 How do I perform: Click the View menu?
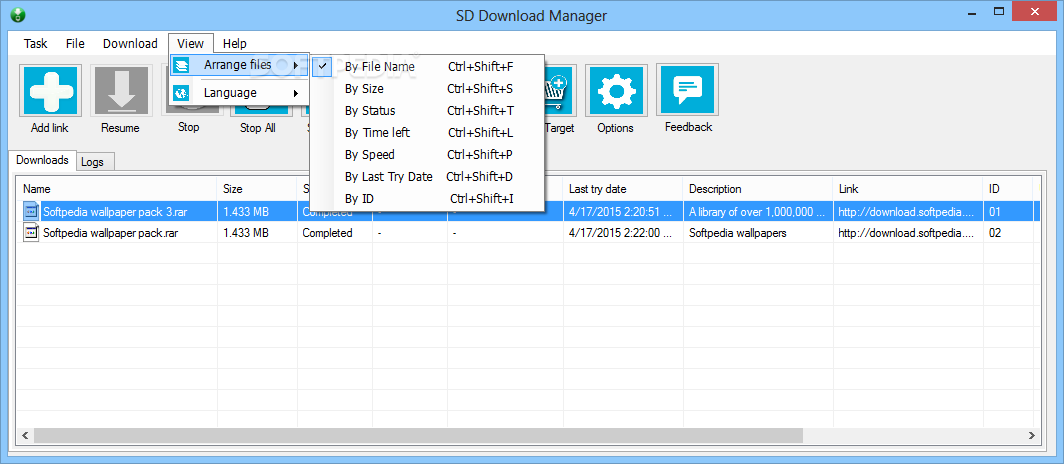[191, 43]
